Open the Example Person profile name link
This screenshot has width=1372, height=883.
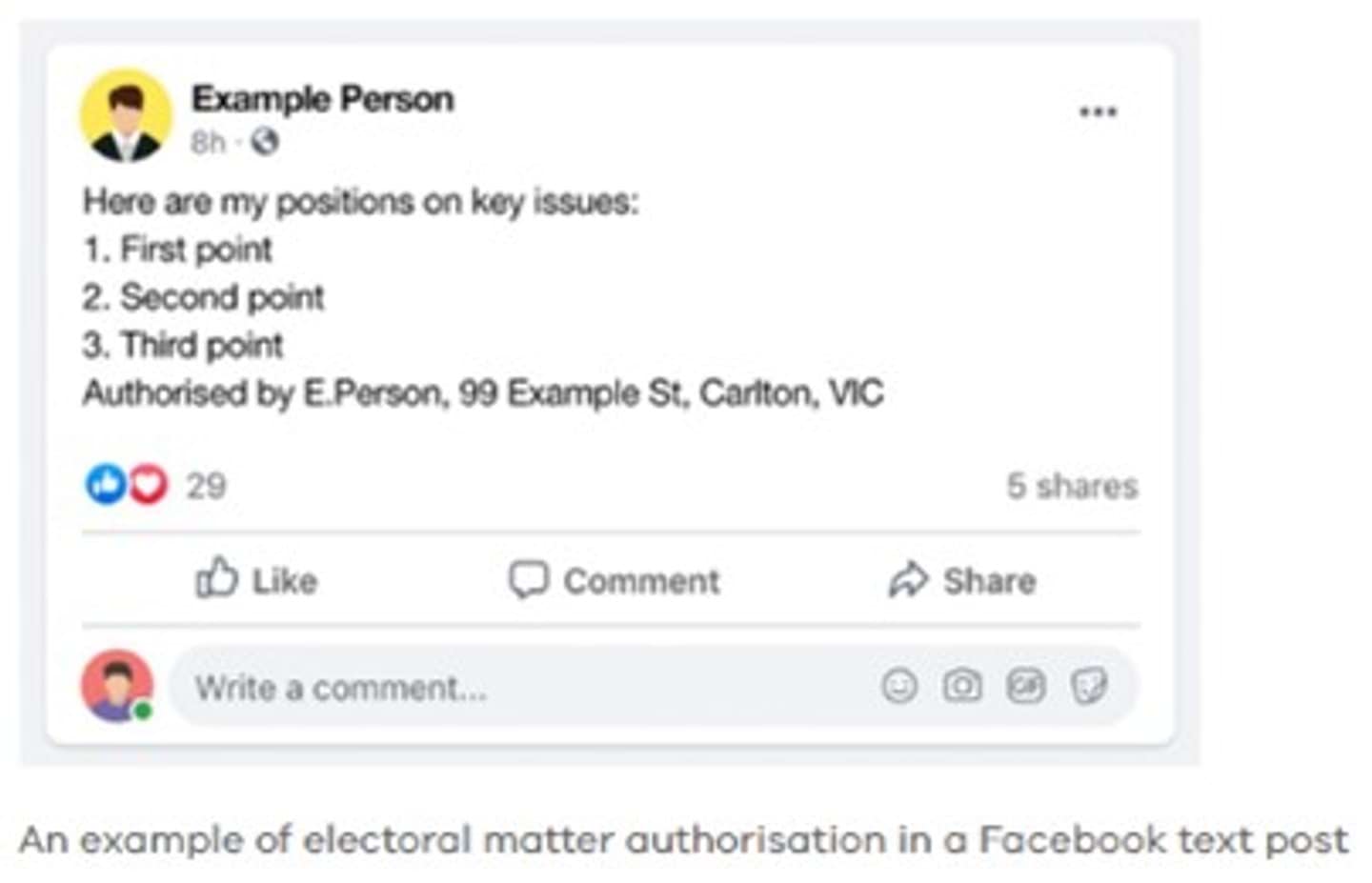click(322, 99)
